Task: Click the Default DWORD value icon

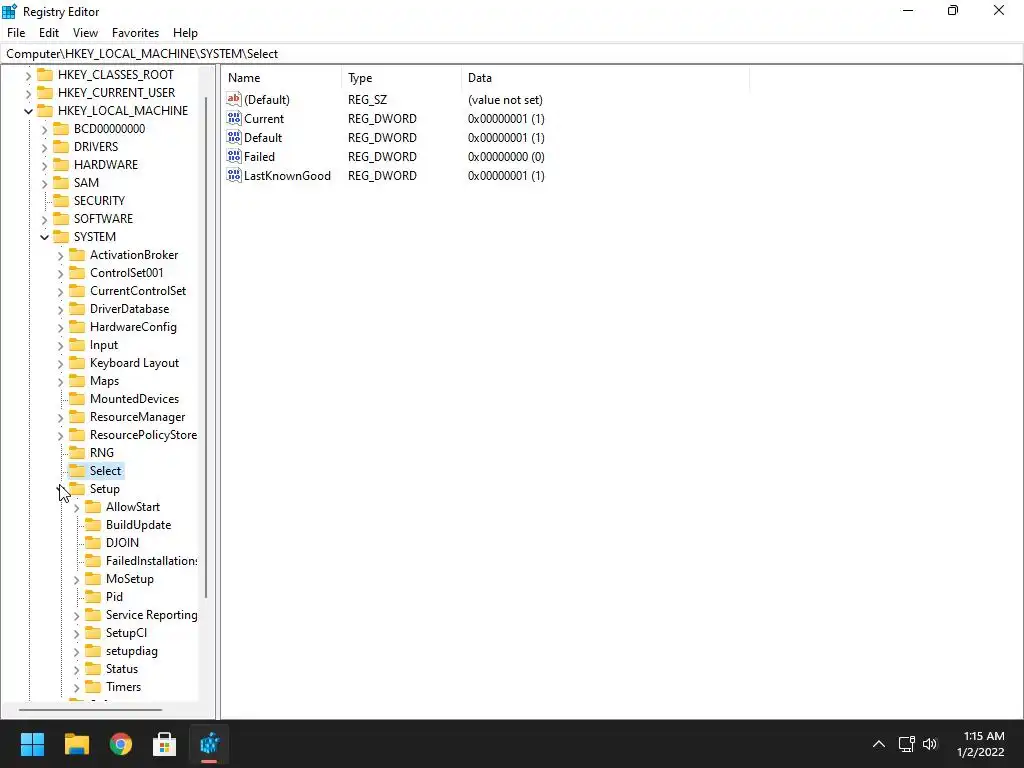Action: pos(234,137)
